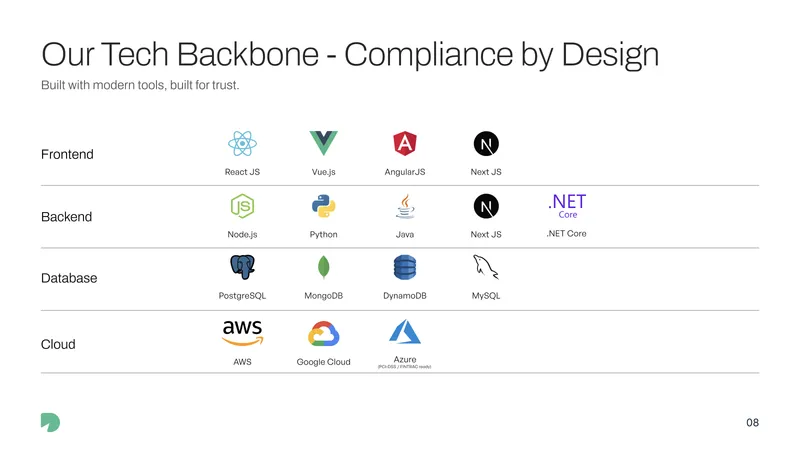Select the purple .NET Core logo
Image resolution: width=800 pixels, height=450 pixels.
coord(567,206)
